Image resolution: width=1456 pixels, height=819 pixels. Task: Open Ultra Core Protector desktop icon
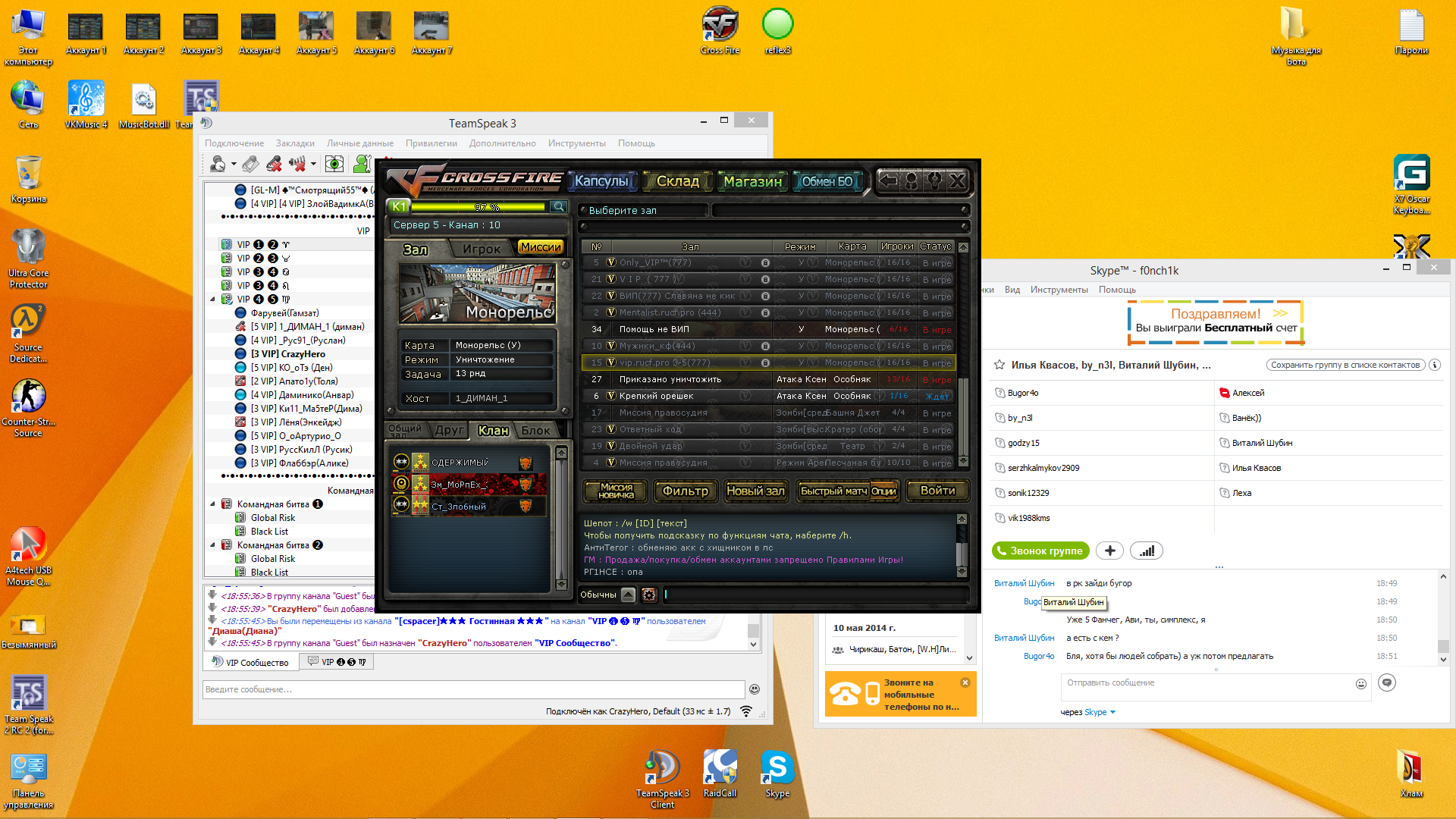[28, 259]
